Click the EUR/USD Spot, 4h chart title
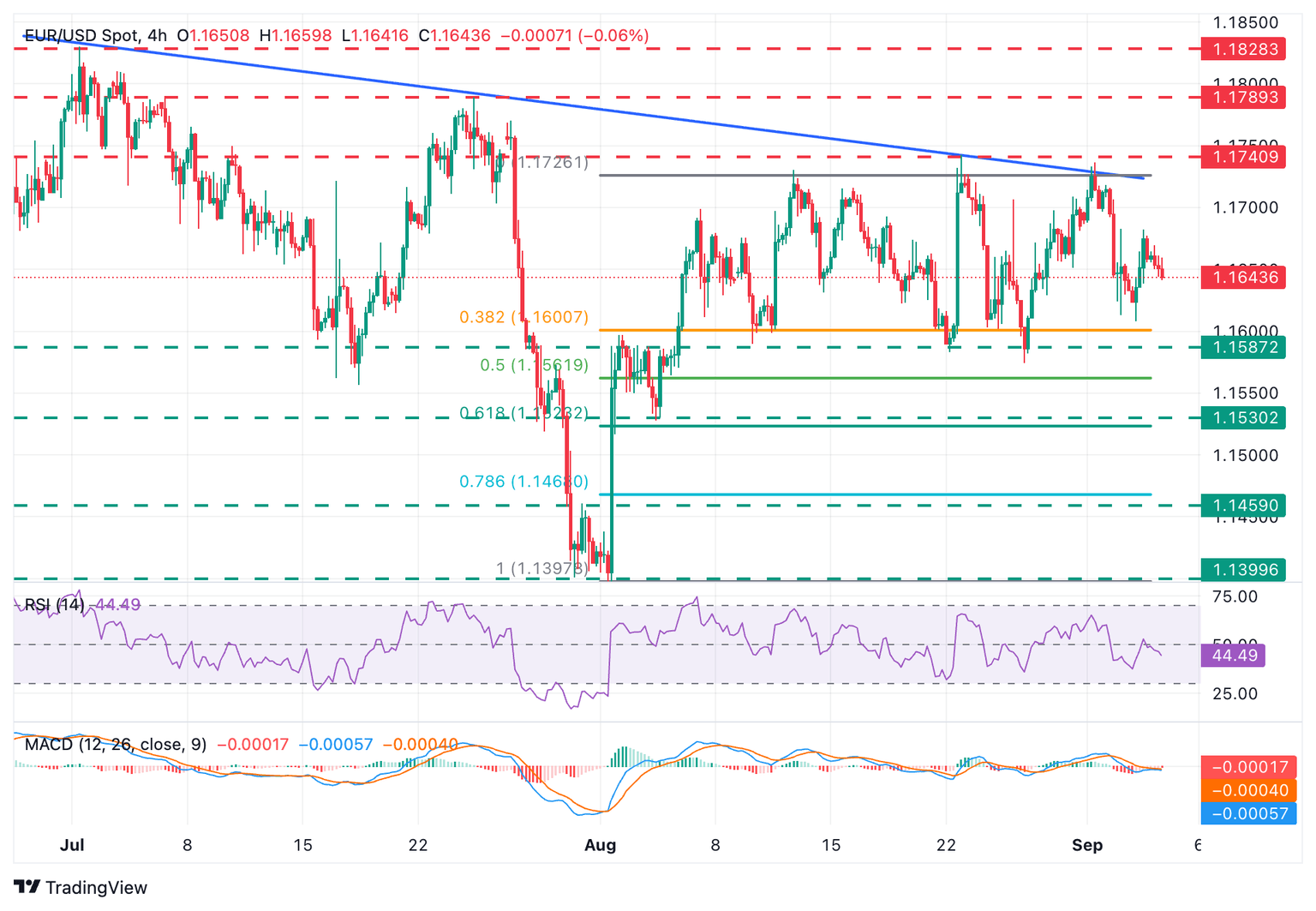This screenshot has height=911, width=1316. (96, 36)
